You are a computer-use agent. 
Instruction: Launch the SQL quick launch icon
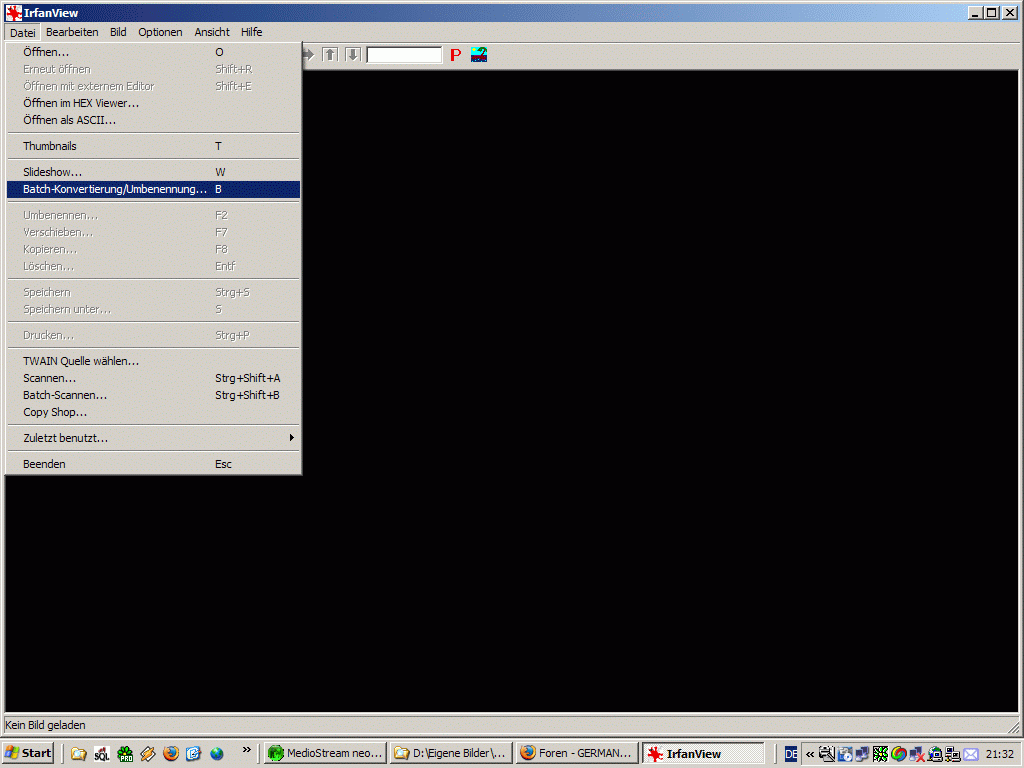click(102, 754)
